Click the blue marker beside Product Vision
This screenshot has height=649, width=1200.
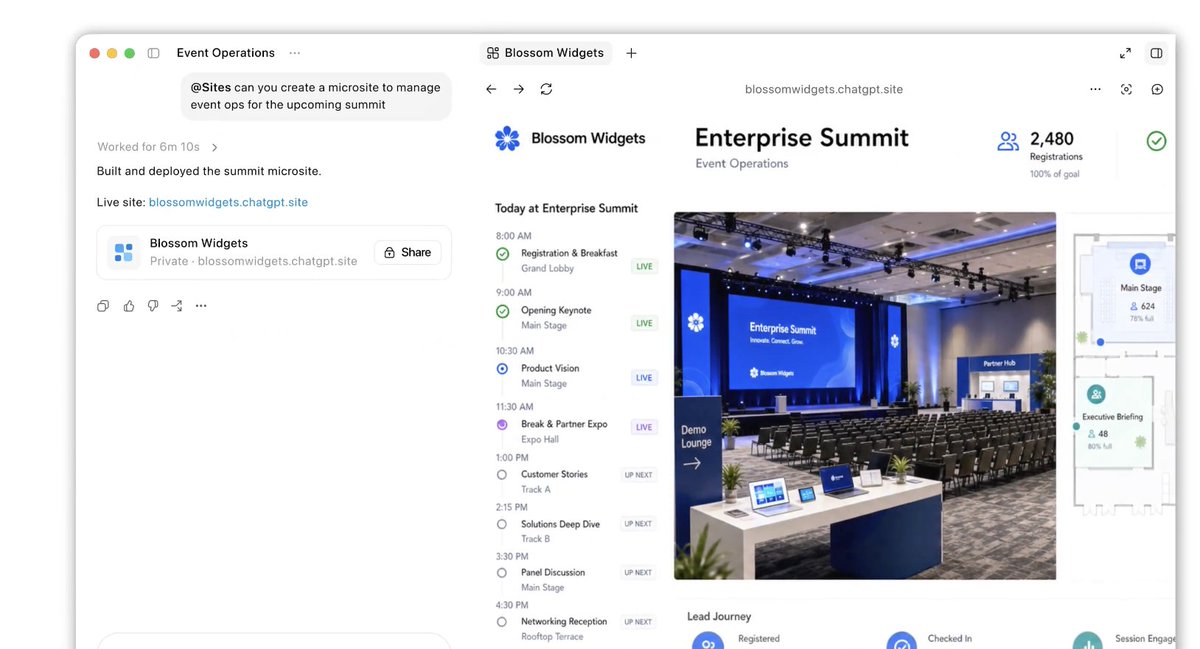tap(502, 369)
